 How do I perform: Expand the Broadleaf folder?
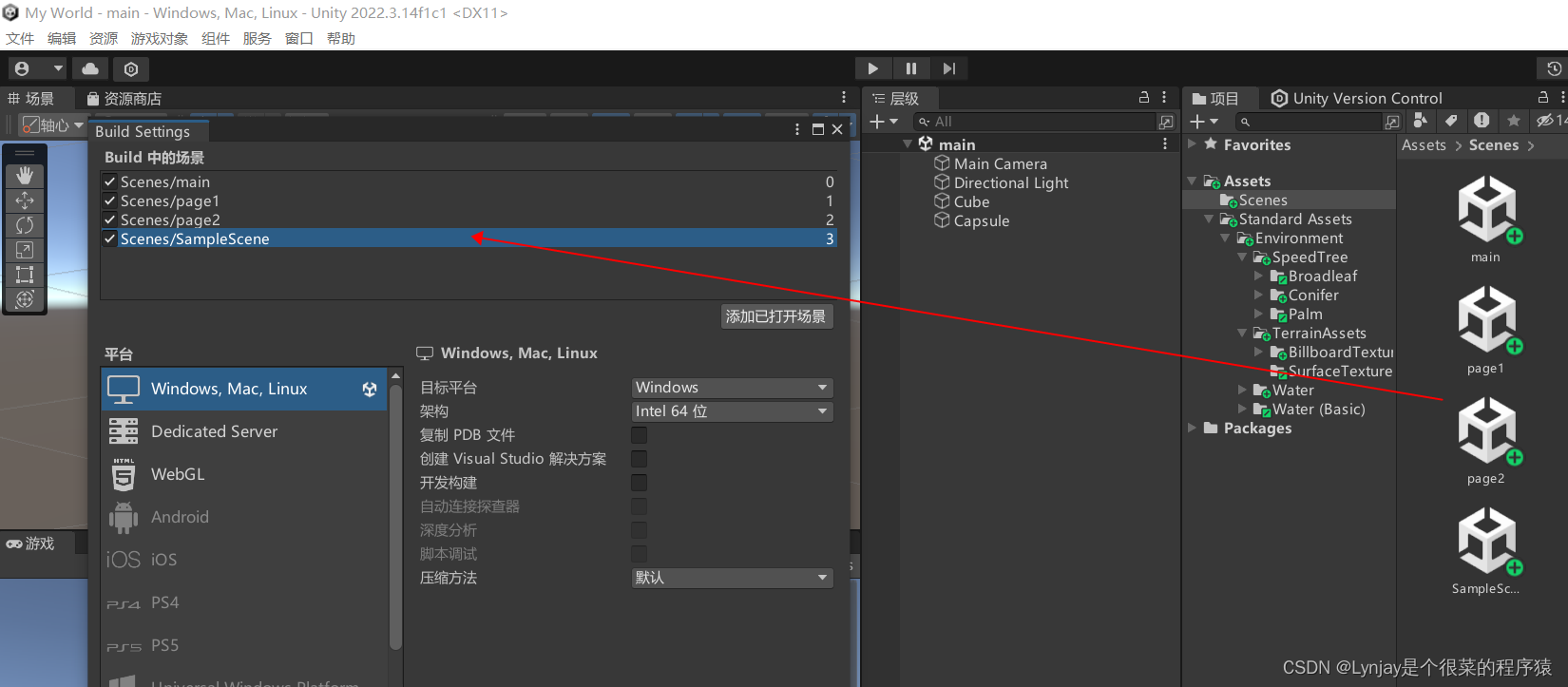[1259, 276]
